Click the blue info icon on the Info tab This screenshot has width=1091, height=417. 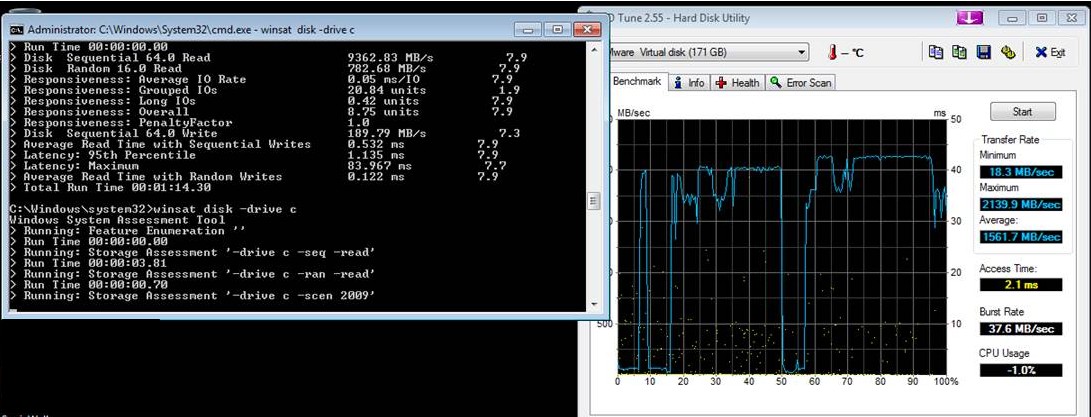pos(679,83)
